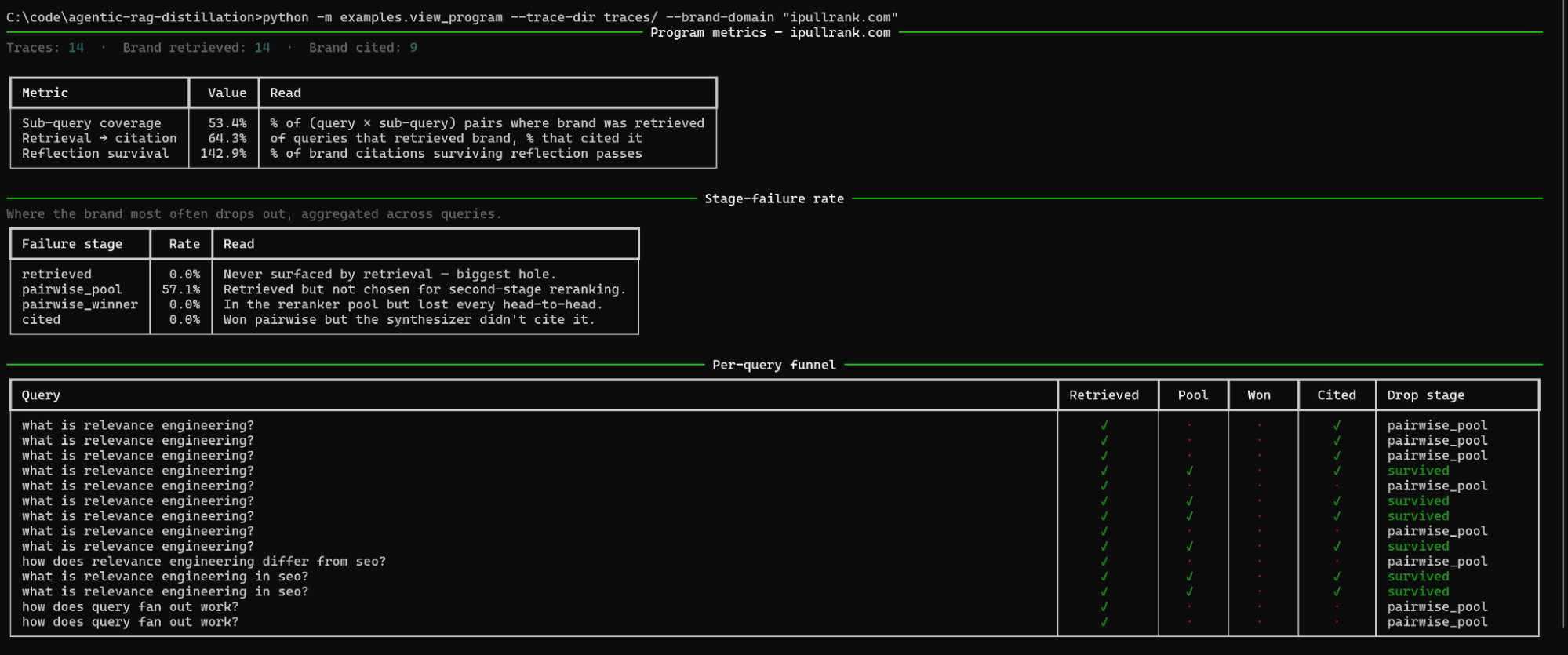Select the "Won" column header
This screenshot has height=655, width=1568.
click(1259, 395)
